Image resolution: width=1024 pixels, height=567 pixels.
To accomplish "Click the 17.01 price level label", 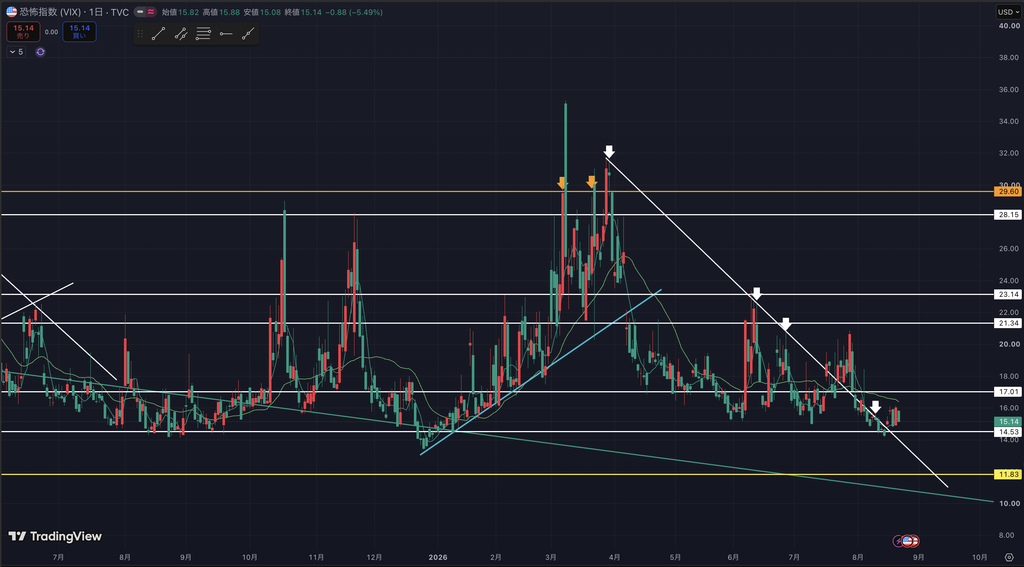I will pos(1008,392).
